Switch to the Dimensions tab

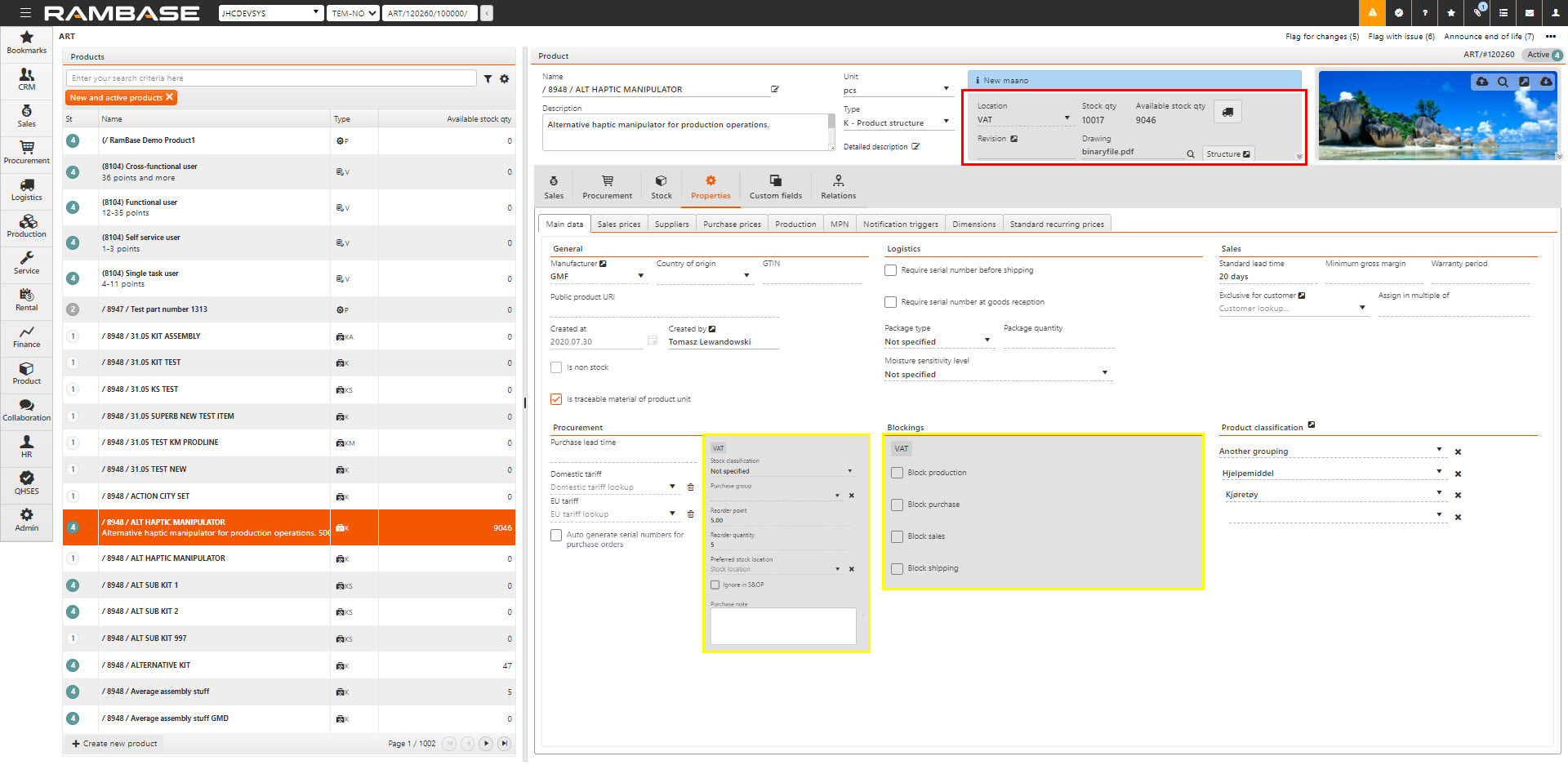[973, 225]
